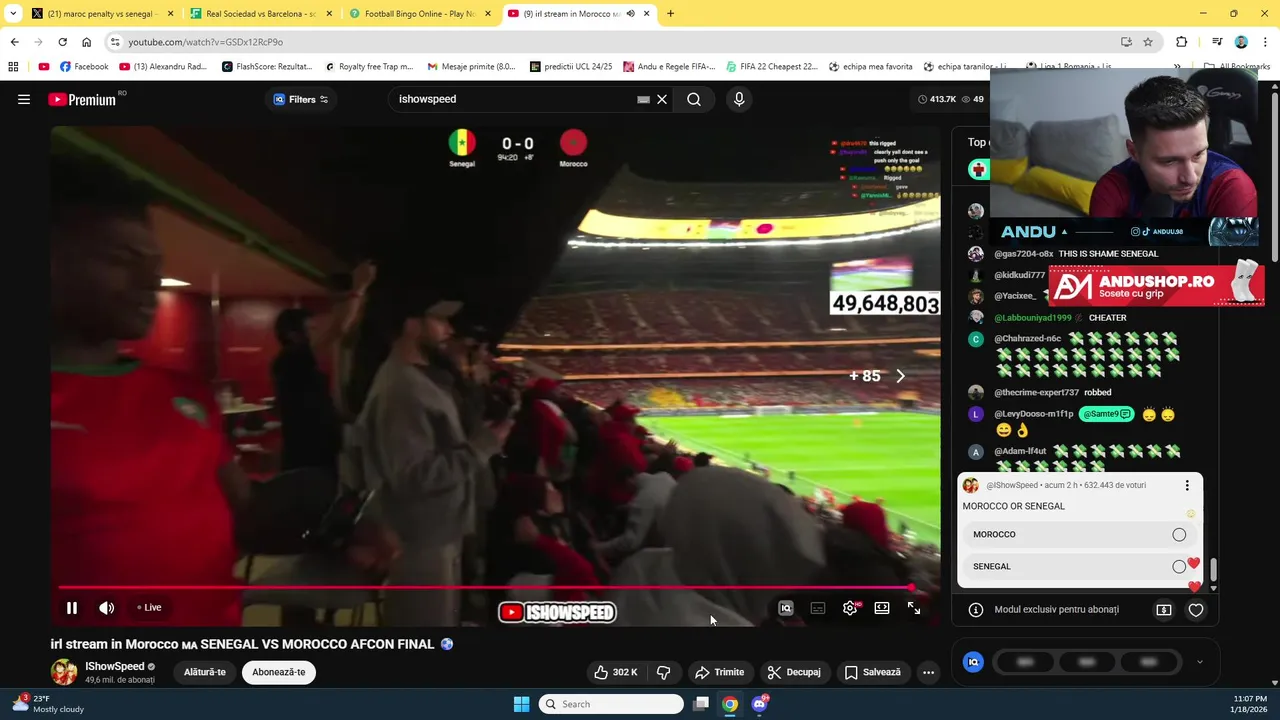1280x720 pixels.
Task: Open the weather widget 23°F Mostly cloudy
Action: coord(48,704)
